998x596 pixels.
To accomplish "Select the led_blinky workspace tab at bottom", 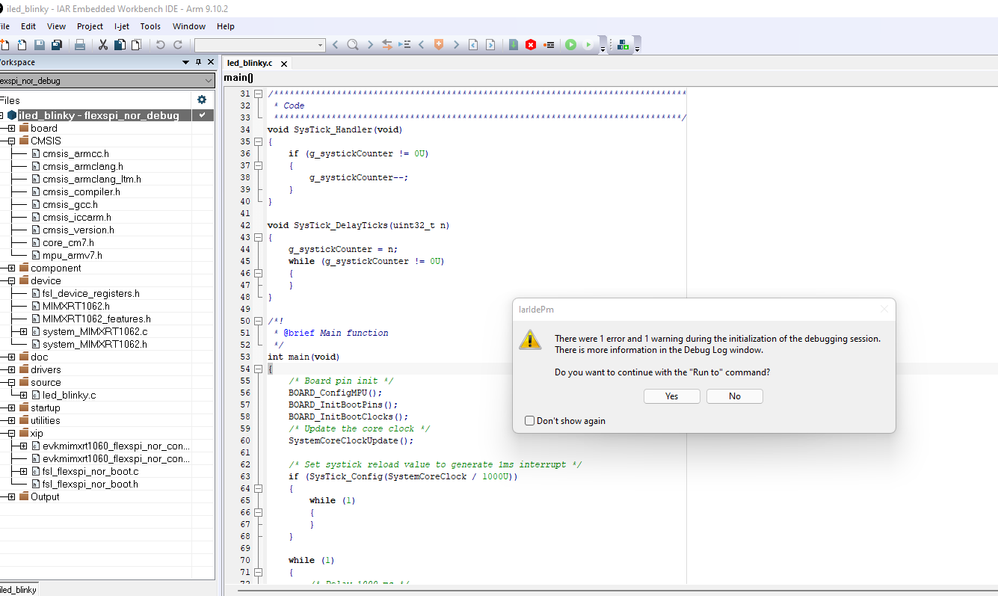I will pos(18,590).
